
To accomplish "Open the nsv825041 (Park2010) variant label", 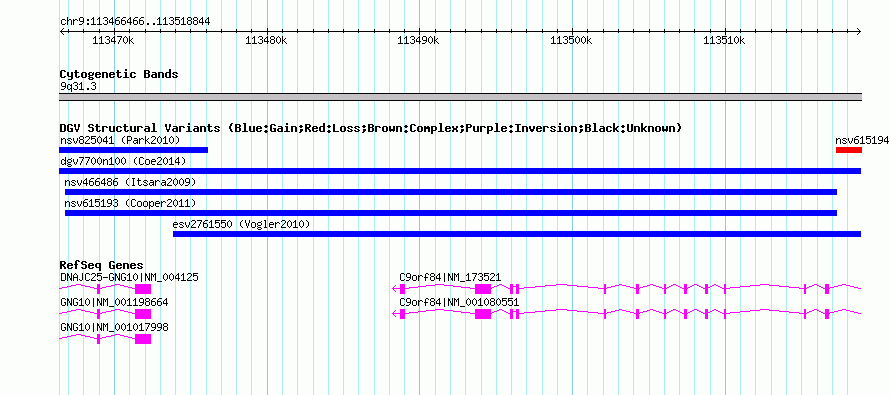I will click(120, 140).
